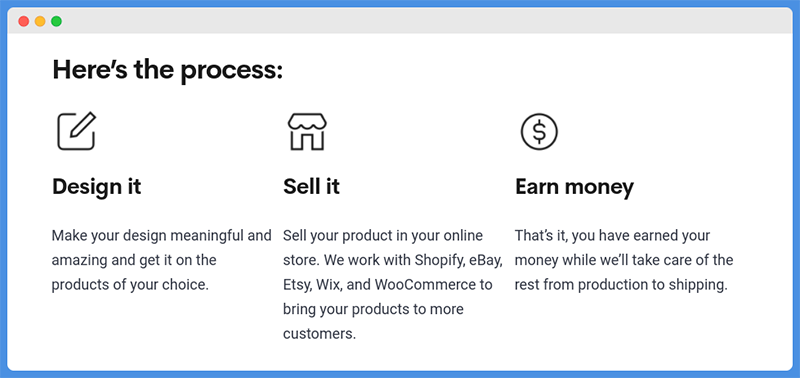Click the "Earn money" heading

(x=574, y=187)
